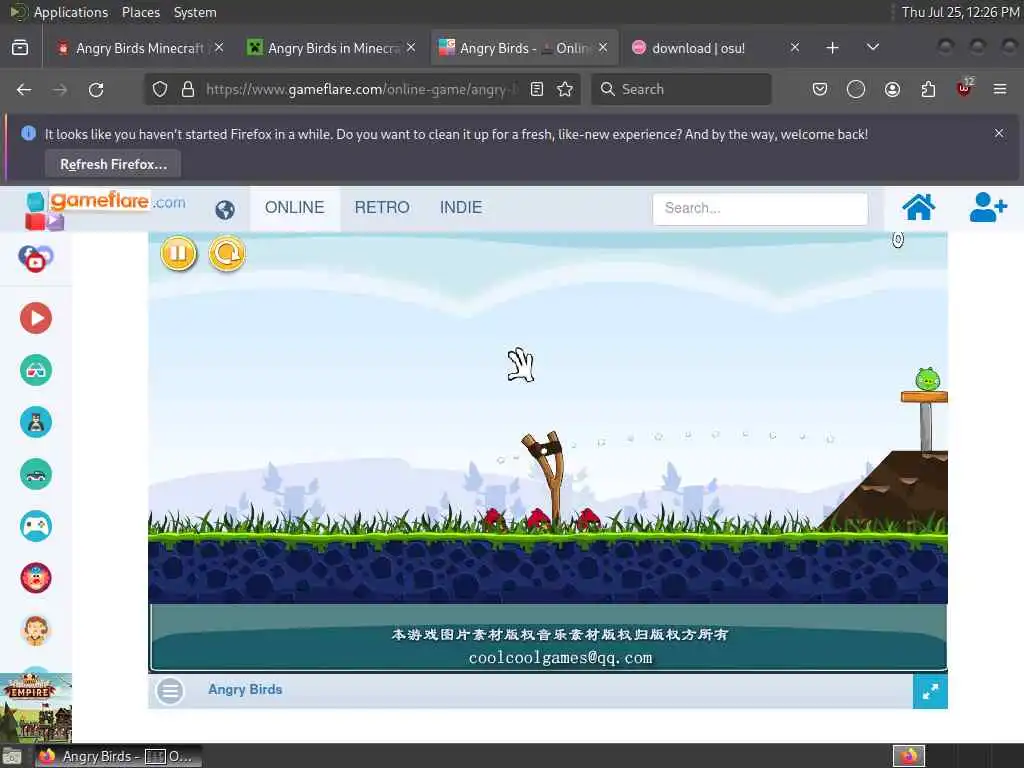1024x768 pixels.
Task: Bookmark this page with star
Action: click(565, 89)
